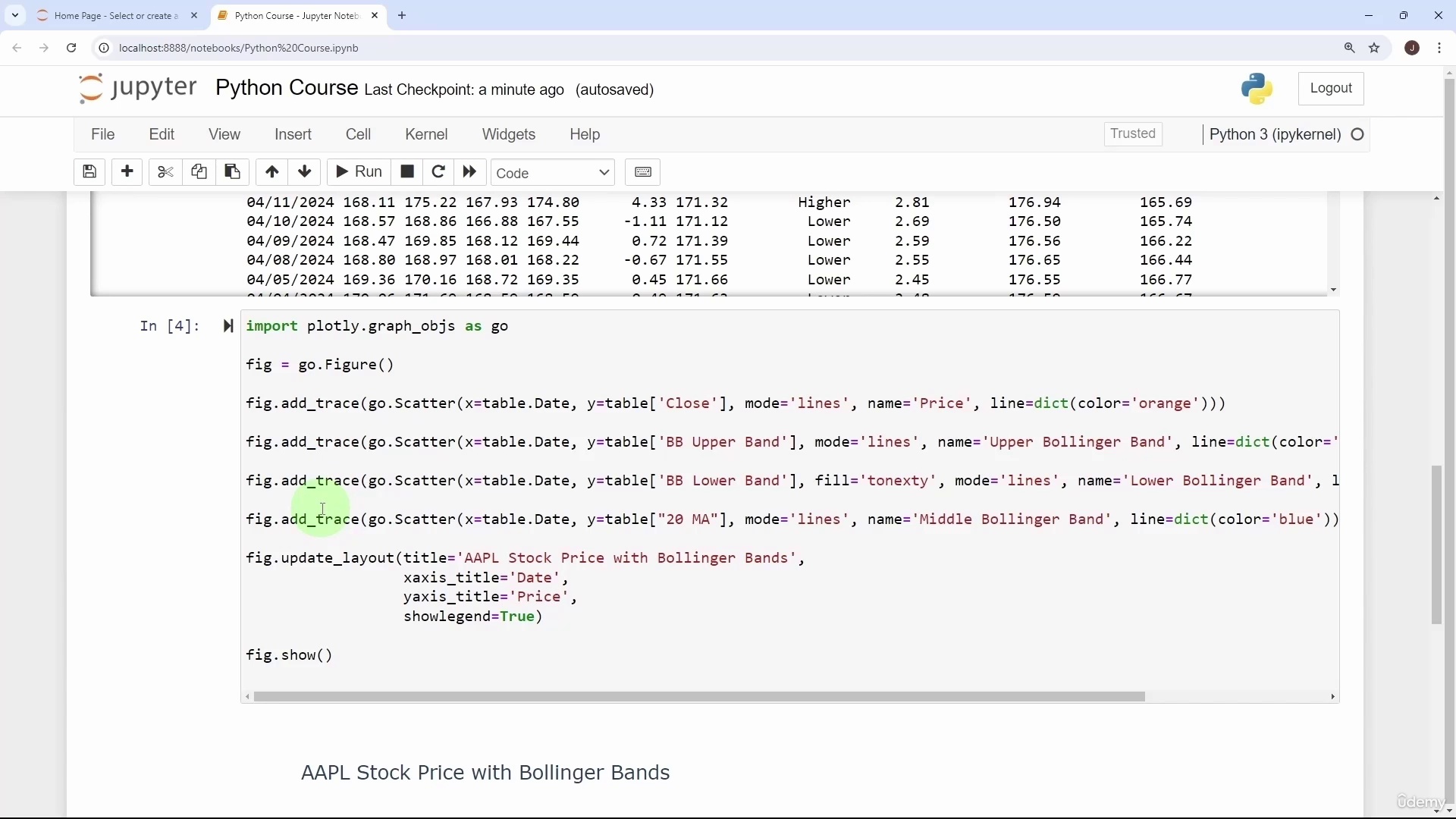
Task: Move the selected cell up
Action: click(271, 172)
